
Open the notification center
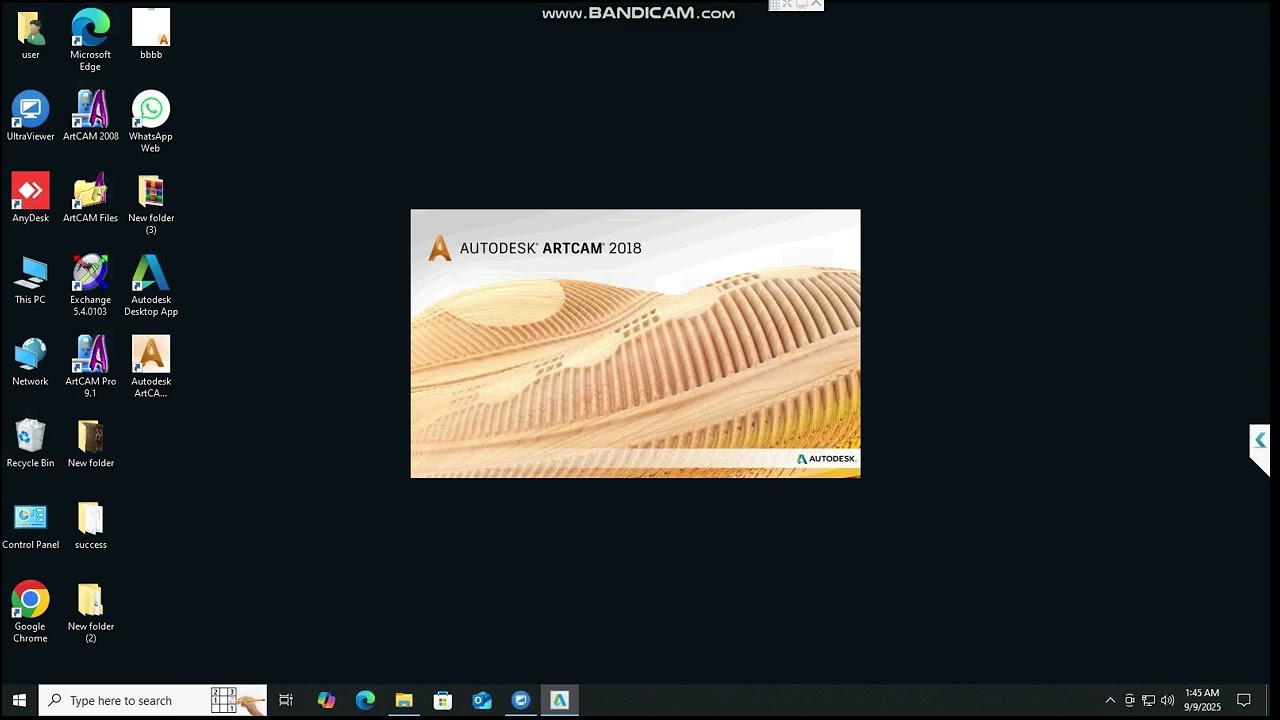tap(1244, 700)
